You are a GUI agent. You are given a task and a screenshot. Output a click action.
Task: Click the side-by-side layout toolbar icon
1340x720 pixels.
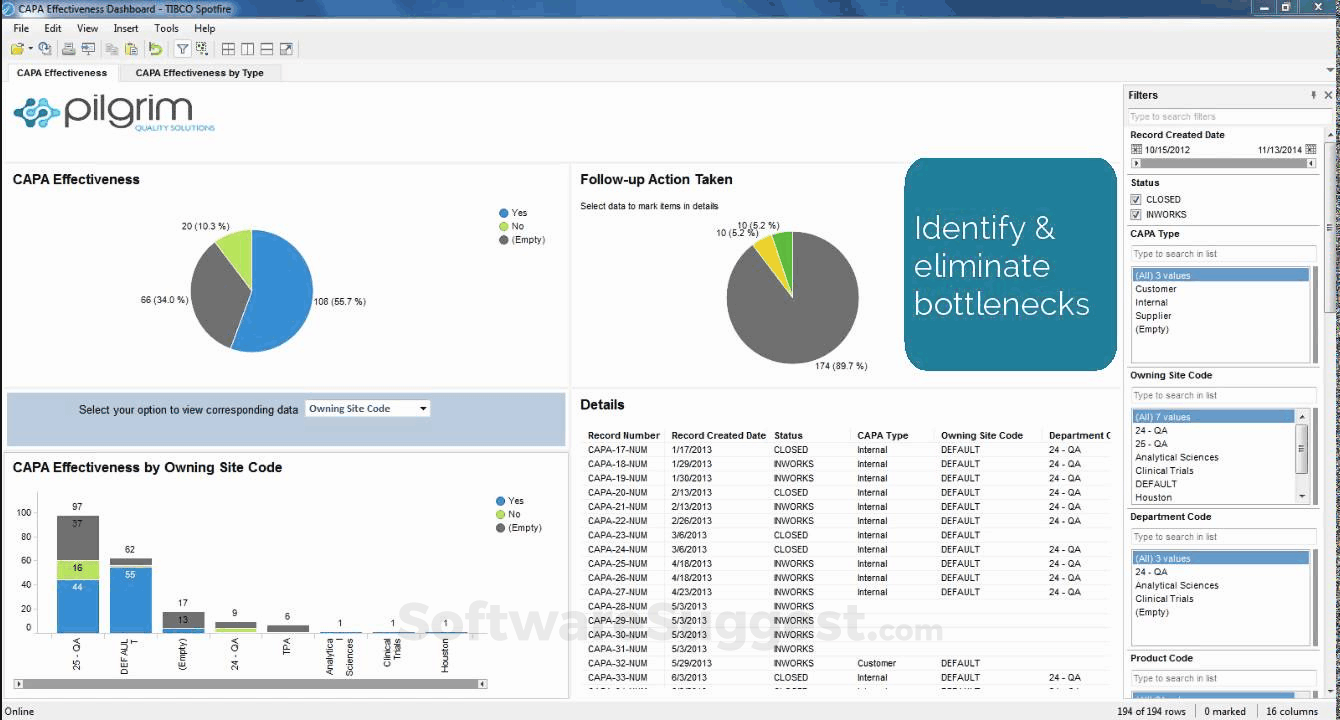(x=245, y=48)
